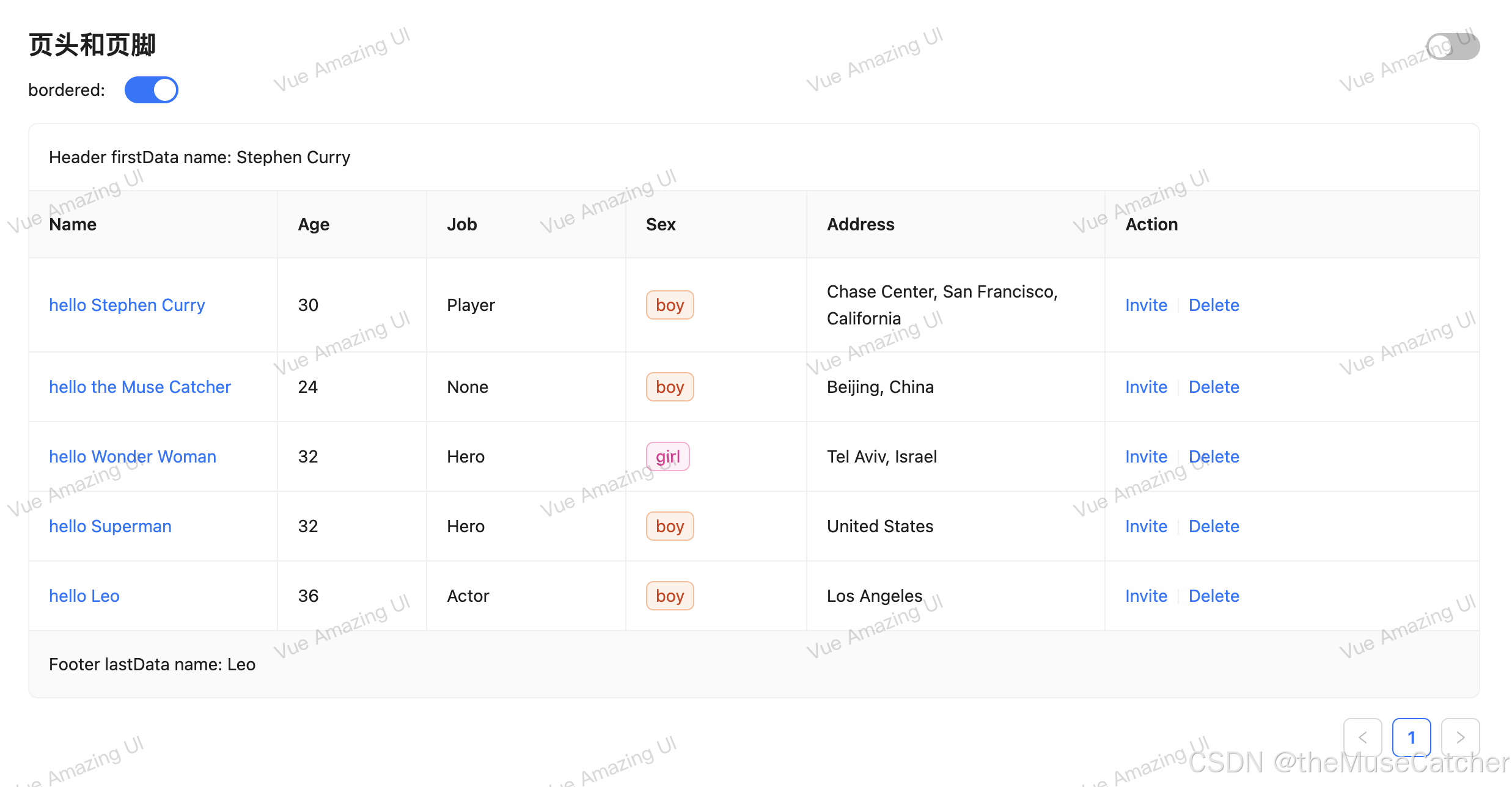Screen dimensions: 1512x787
Task: Invite Stephen Curry
Action: (x=1146, y=305)
